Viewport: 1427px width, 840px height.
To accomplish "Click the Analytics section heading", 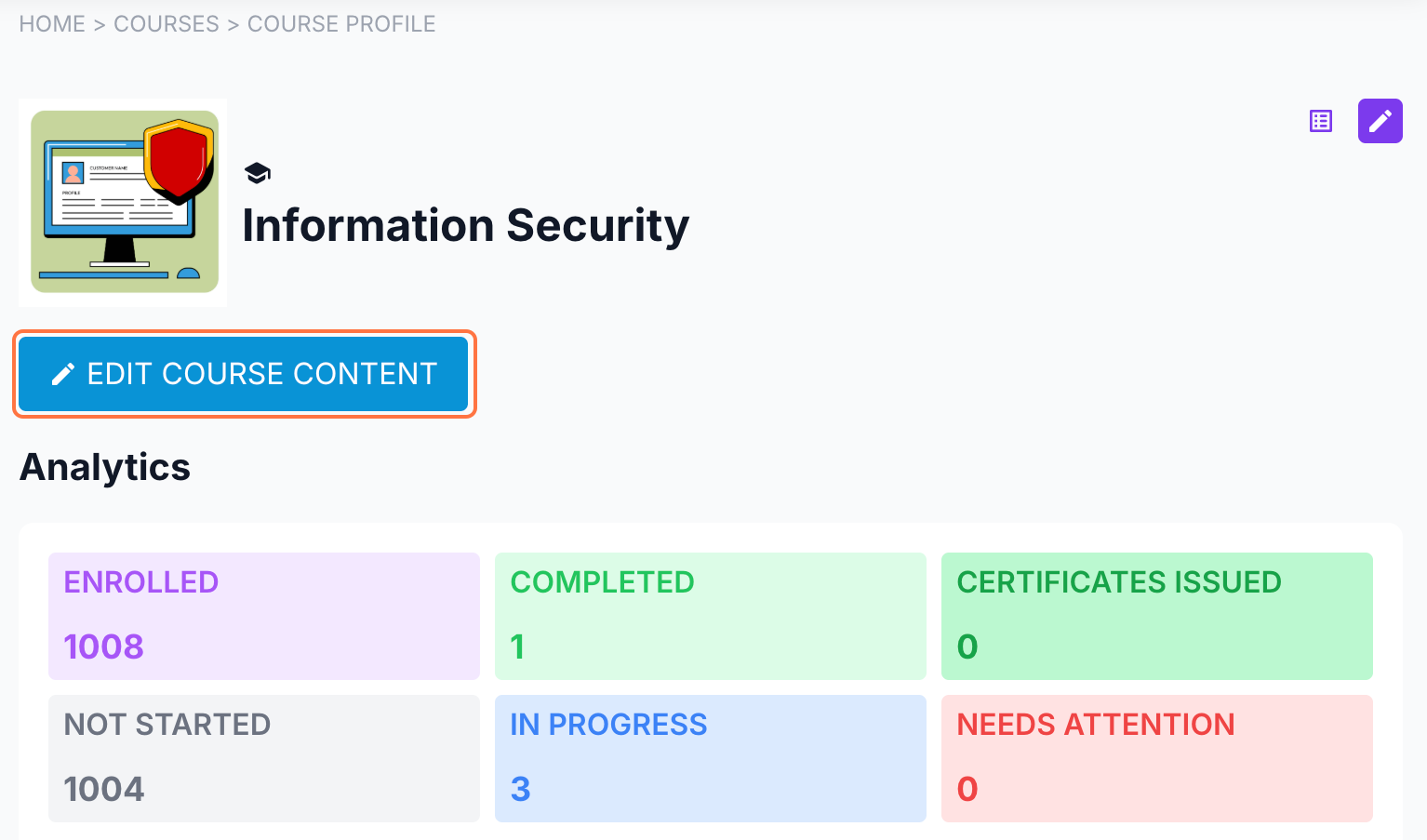I will [x=105, y=467].
